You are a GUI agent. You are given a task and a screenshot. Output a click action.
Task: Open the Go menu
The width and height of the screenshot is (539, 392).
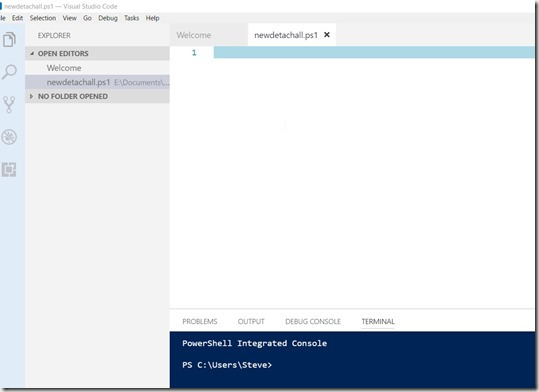pos(87,18)
